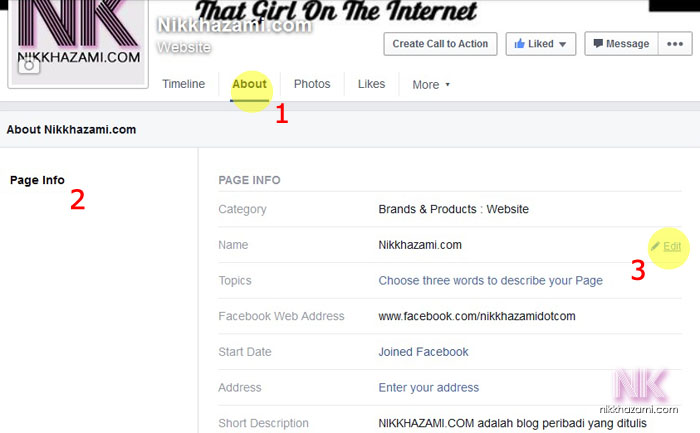Open the Photos tab
Image resolution: width=700 pixels, height=433 pixels.
click(x=312, y=84)
